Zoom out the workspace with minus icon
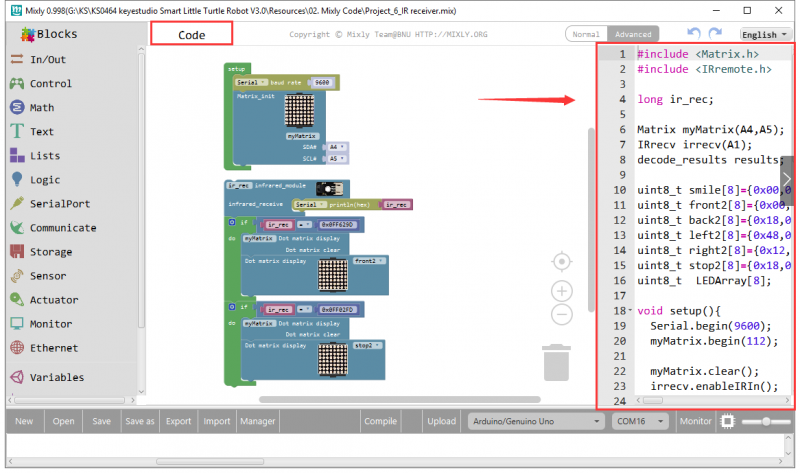This screenshot has height=473, width=800. tap(561, 314)
